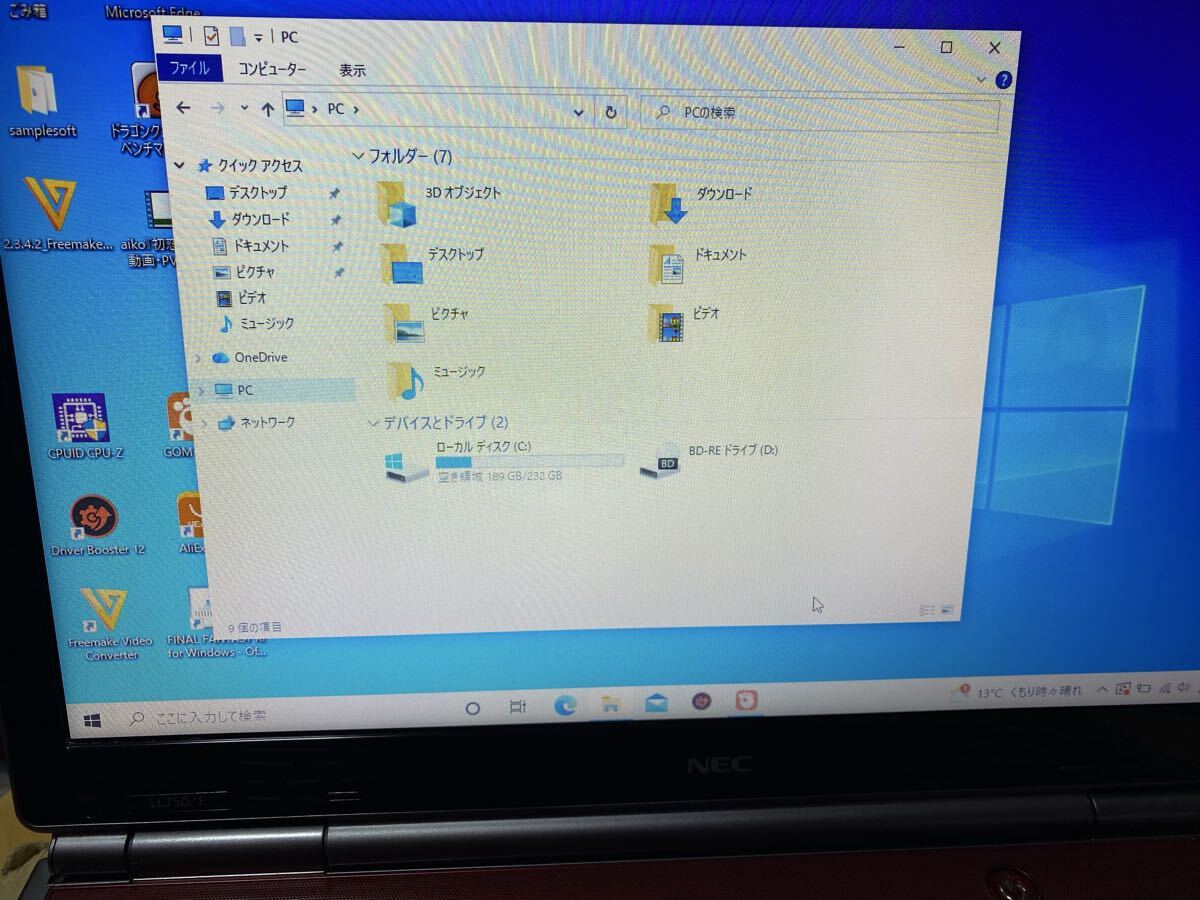This screenshot has width=1200, height=900.
Task: Collapse the クイック アクセス tree node
Action: [180, 165]
